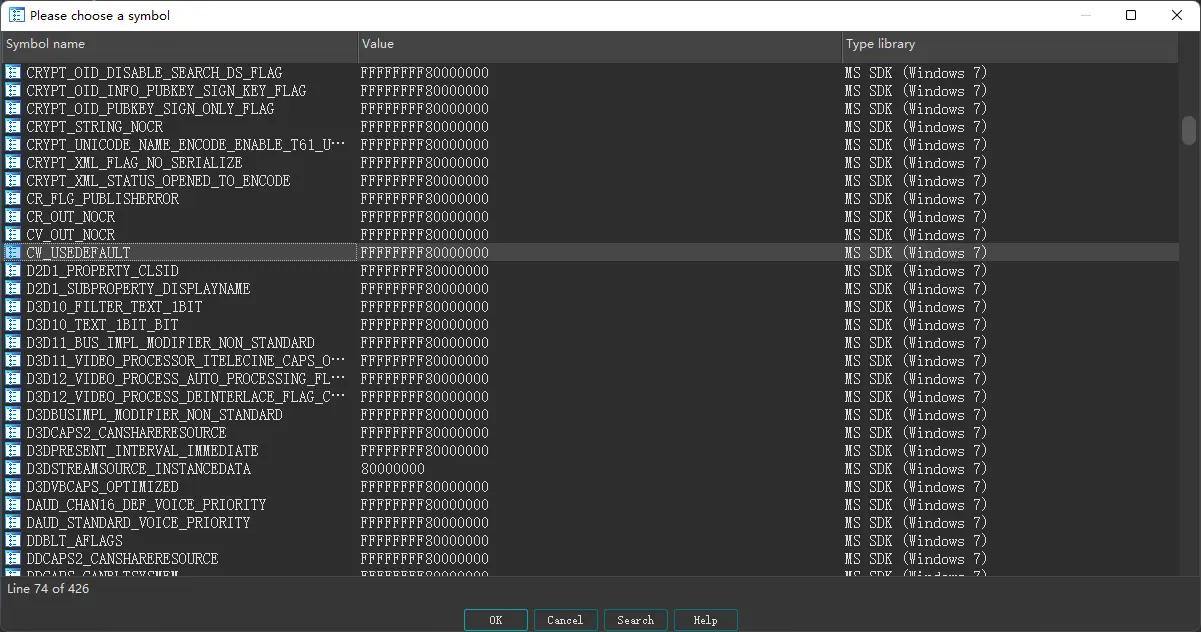Image resolution: width=1201 pixels, height=632 pixels.
Task: Click icon beside CR_OUT_NOCR
Action: pos(13,217)
